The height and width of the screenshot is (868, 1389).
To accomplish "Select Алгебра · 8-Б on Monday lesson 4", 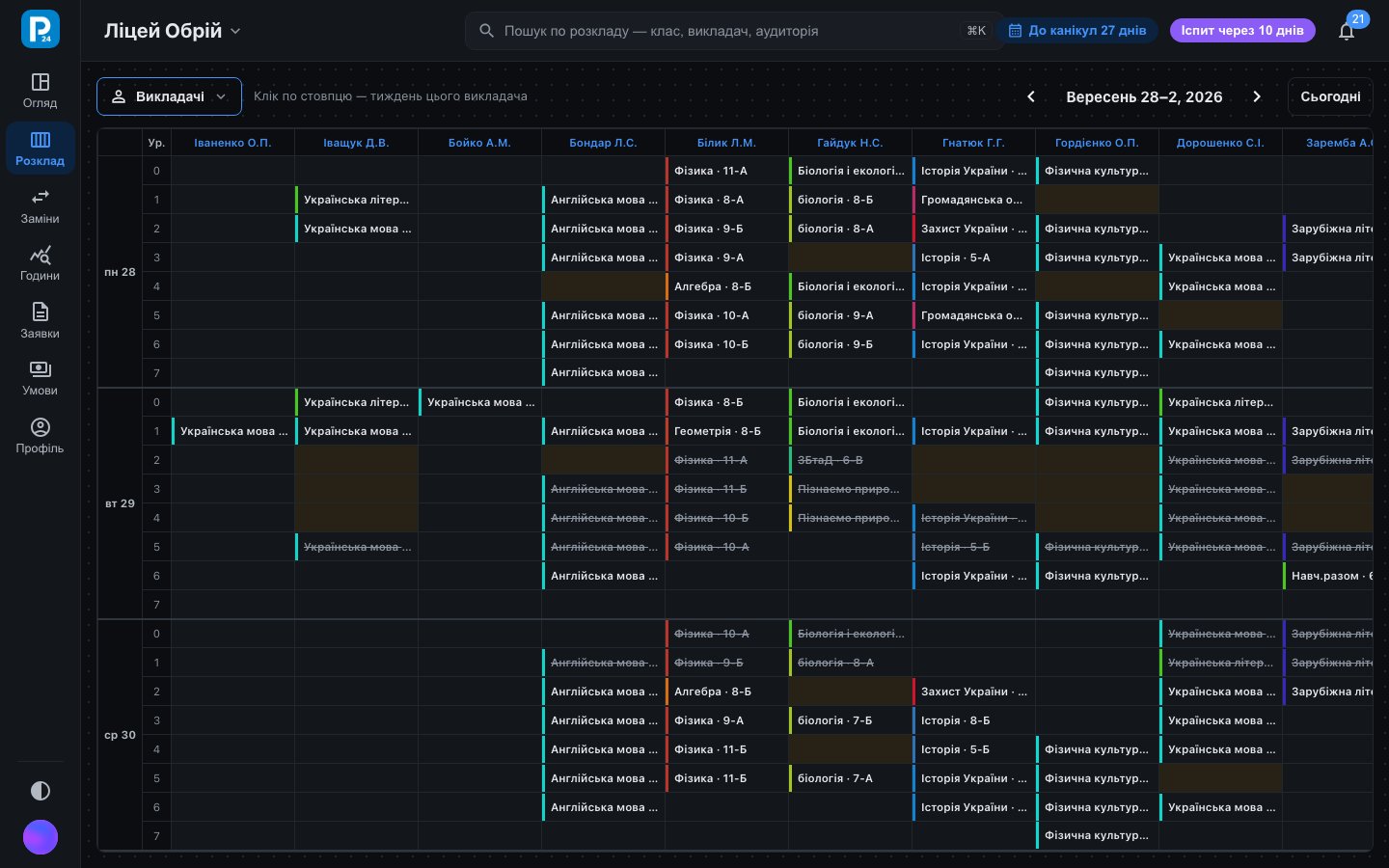I will pos(726,286).
